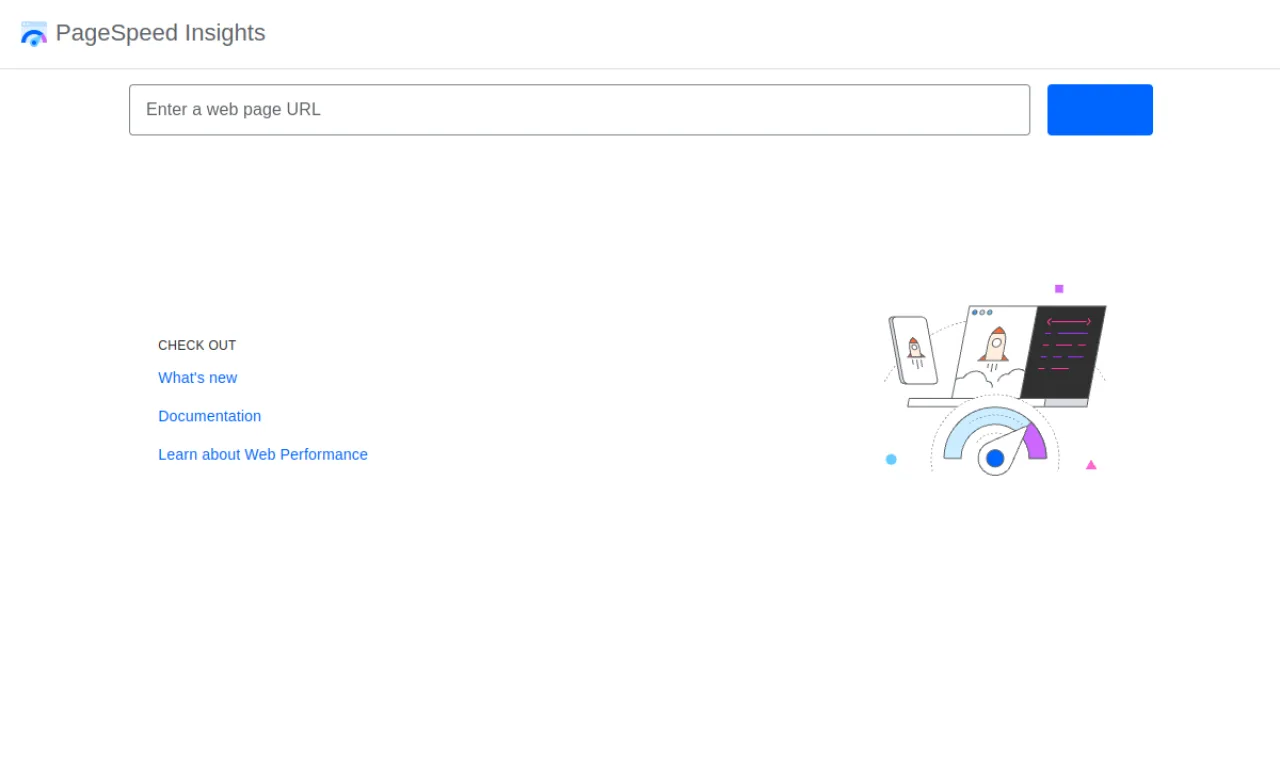
Task: Click the PageSpeed Insights title text
Action: point(161,33)
